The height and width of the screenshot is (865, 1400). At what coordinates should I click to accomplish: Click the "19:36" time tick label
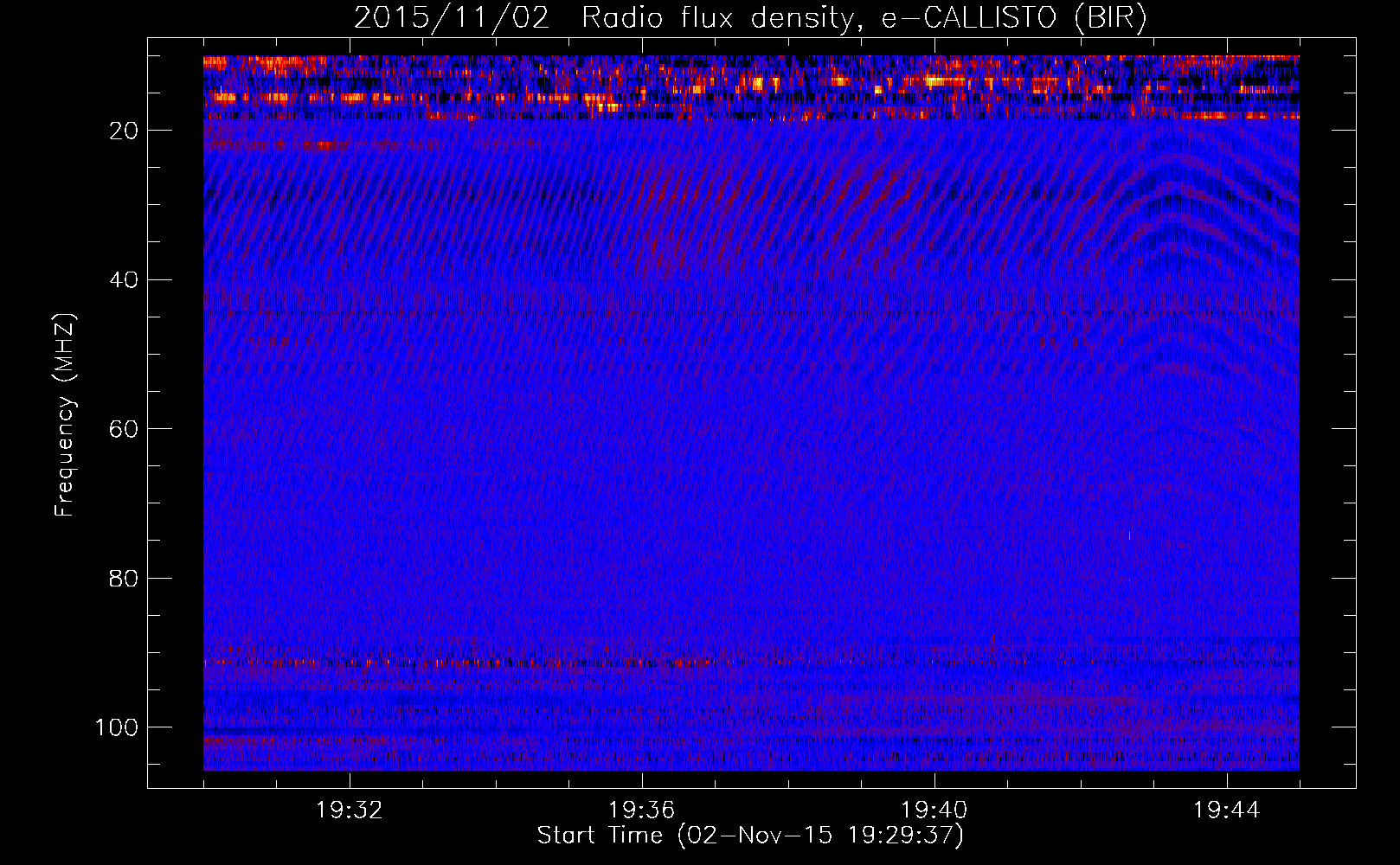point(642,810)
